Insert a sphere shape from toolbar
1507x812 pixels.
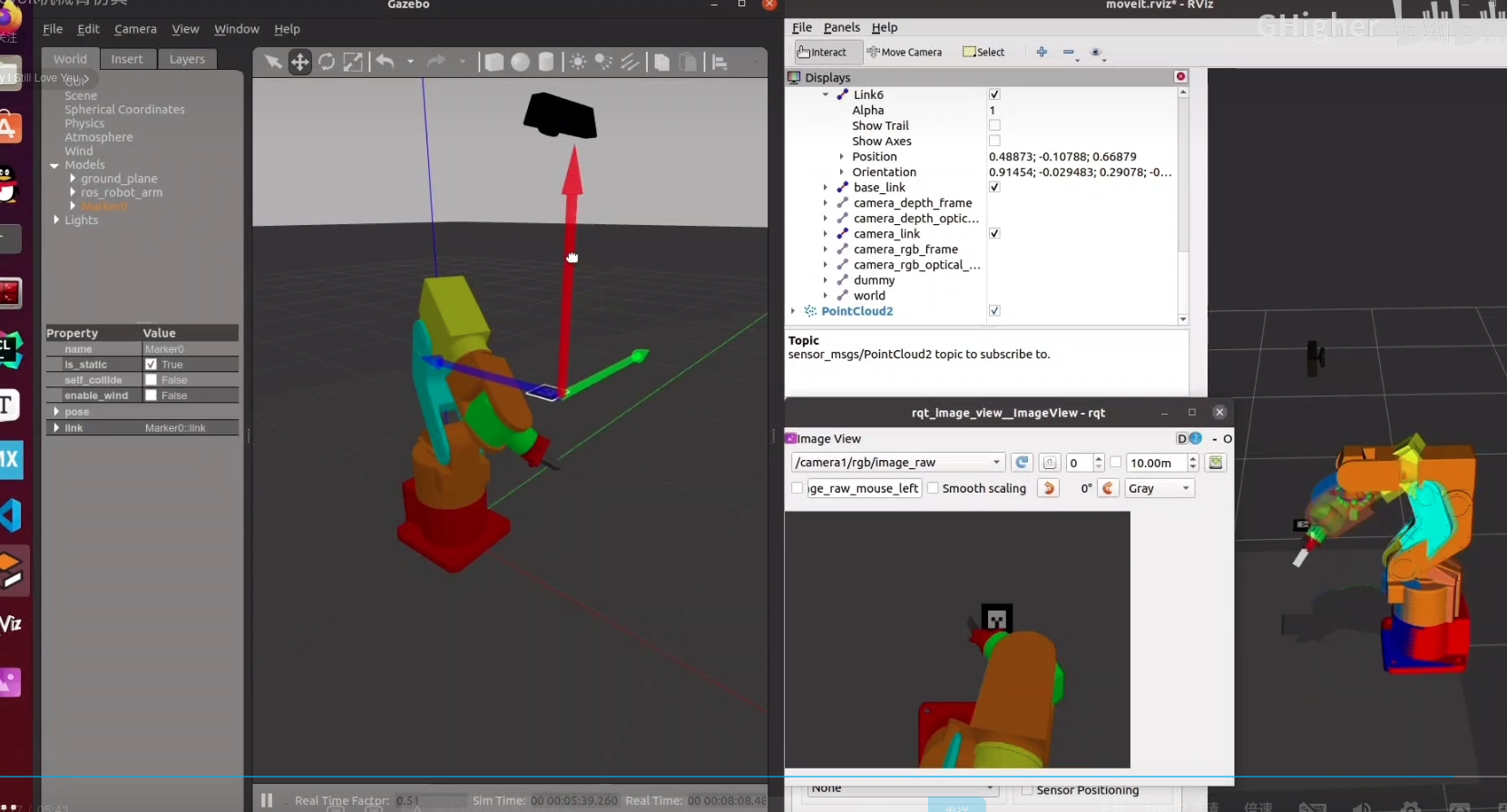[520, 62]
